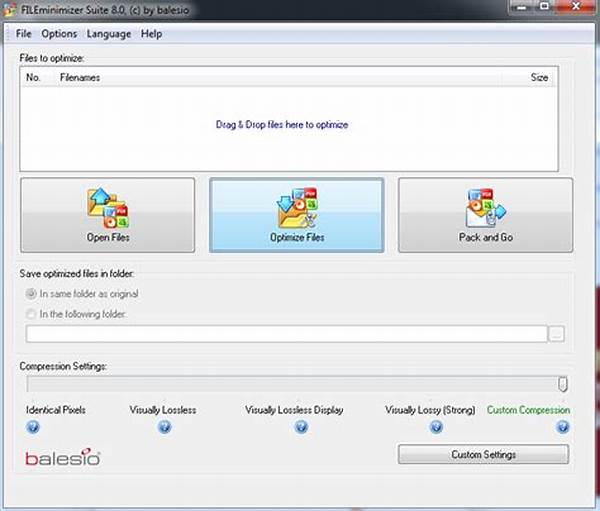Screen dimensions: 600x511
Task: Open the Help menu
Action: point(151,34)
